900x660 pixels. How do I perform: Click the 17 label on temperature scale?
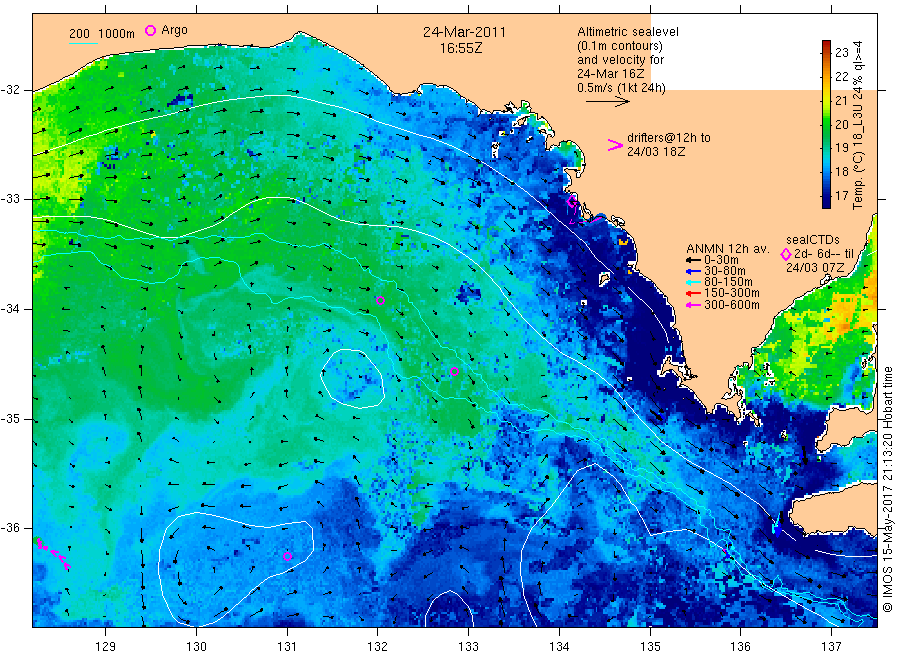coord(841,196)
